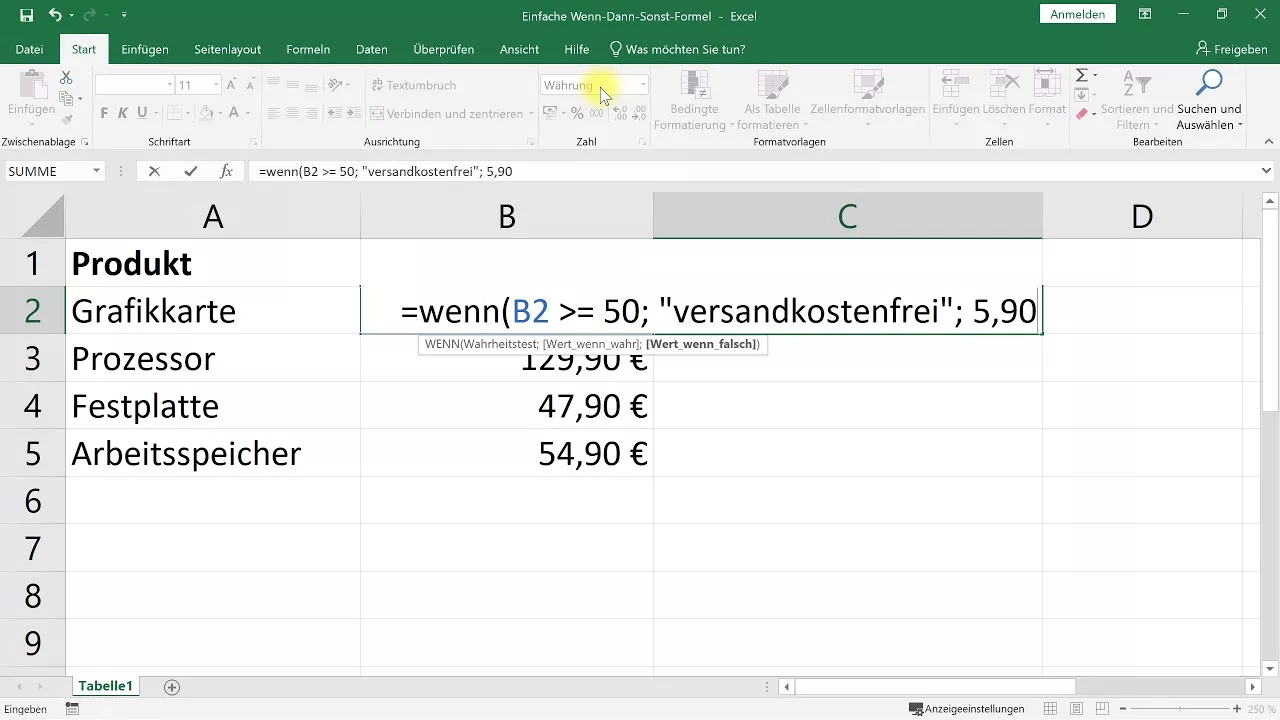The image size is (1280, 720).
Task: Open the Daten menu tab
Action: tap(371, 48)
